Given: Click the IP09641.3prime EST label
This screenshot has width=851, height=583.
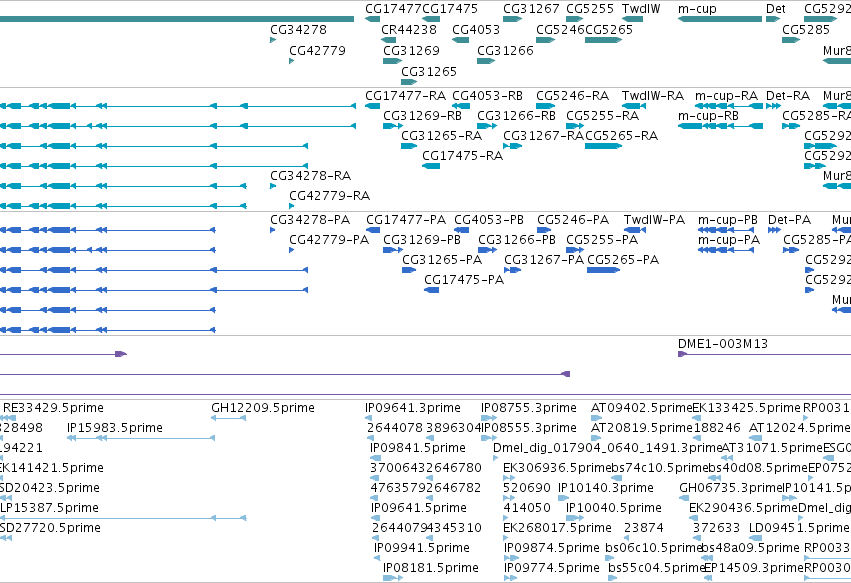Looking at the screenshot, I should click(413, 408).
